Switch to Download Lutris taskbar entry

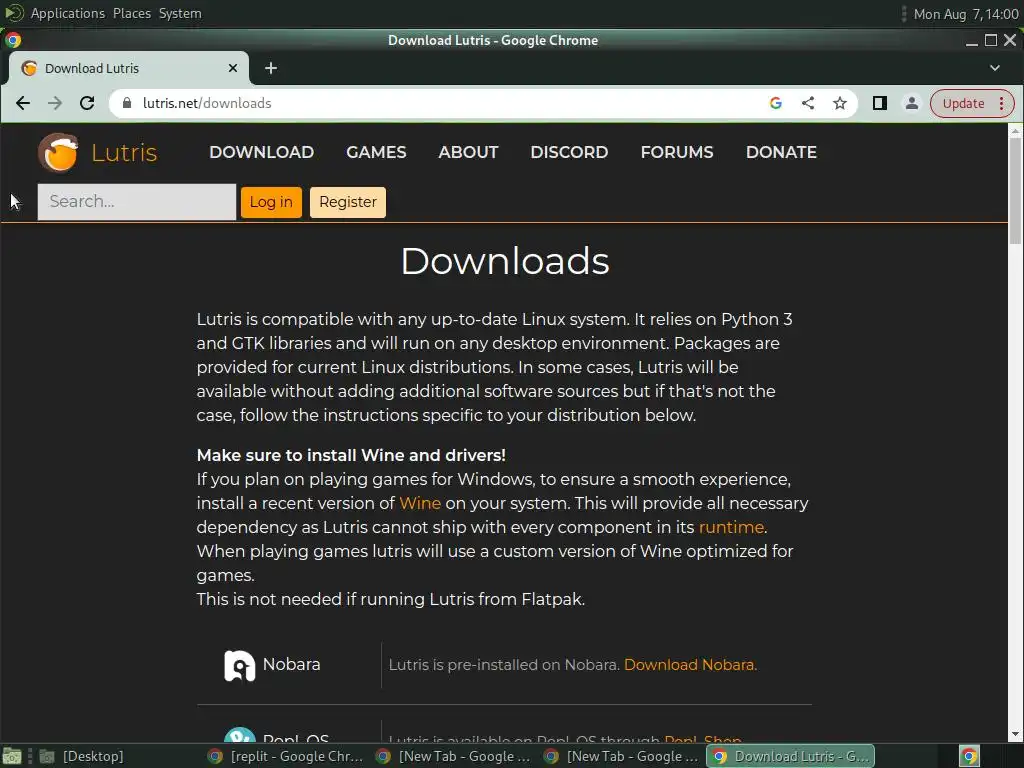click(x=790, y=756)
